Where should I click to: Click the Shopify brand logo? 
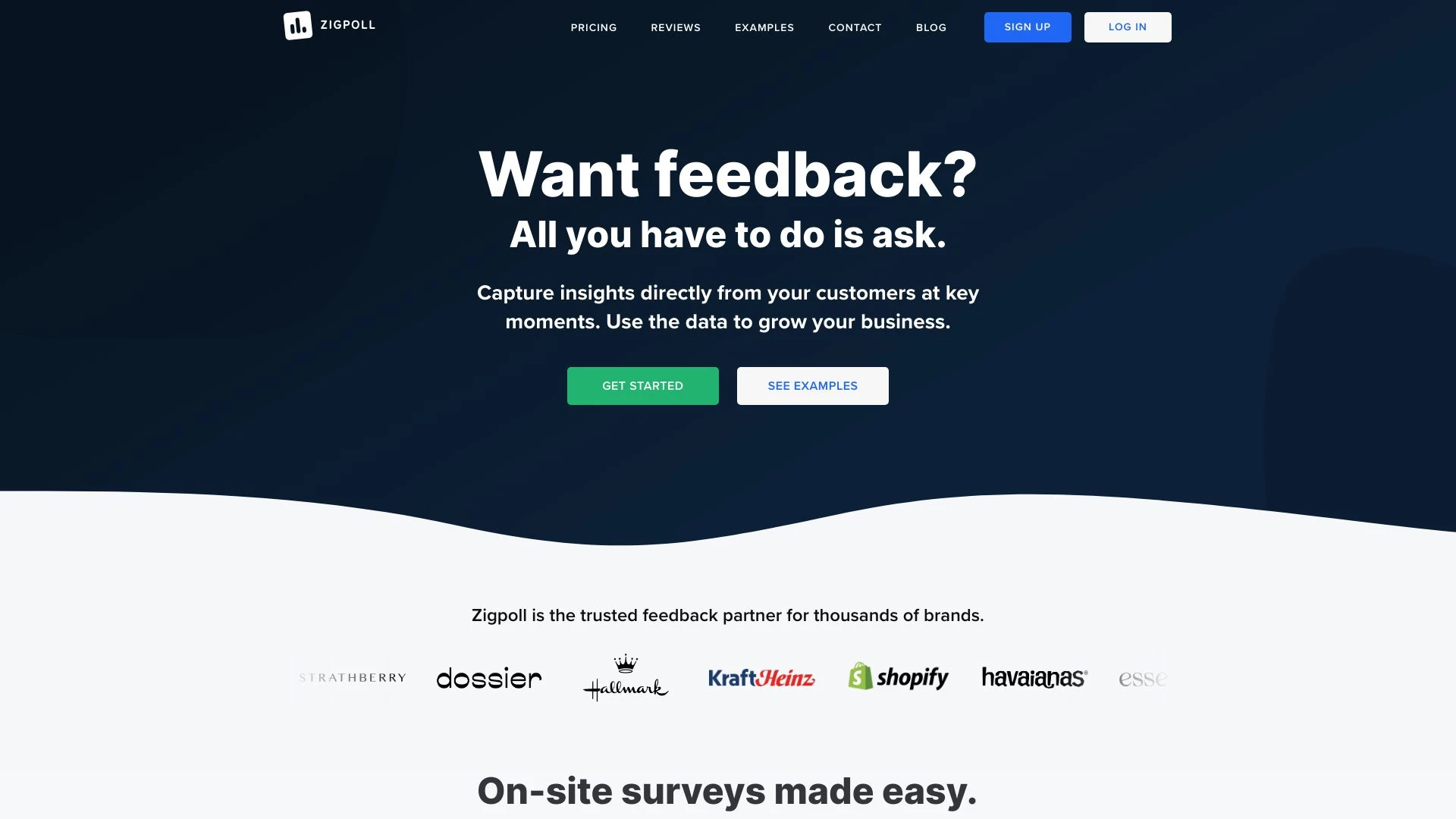click(x=897, y=678)
